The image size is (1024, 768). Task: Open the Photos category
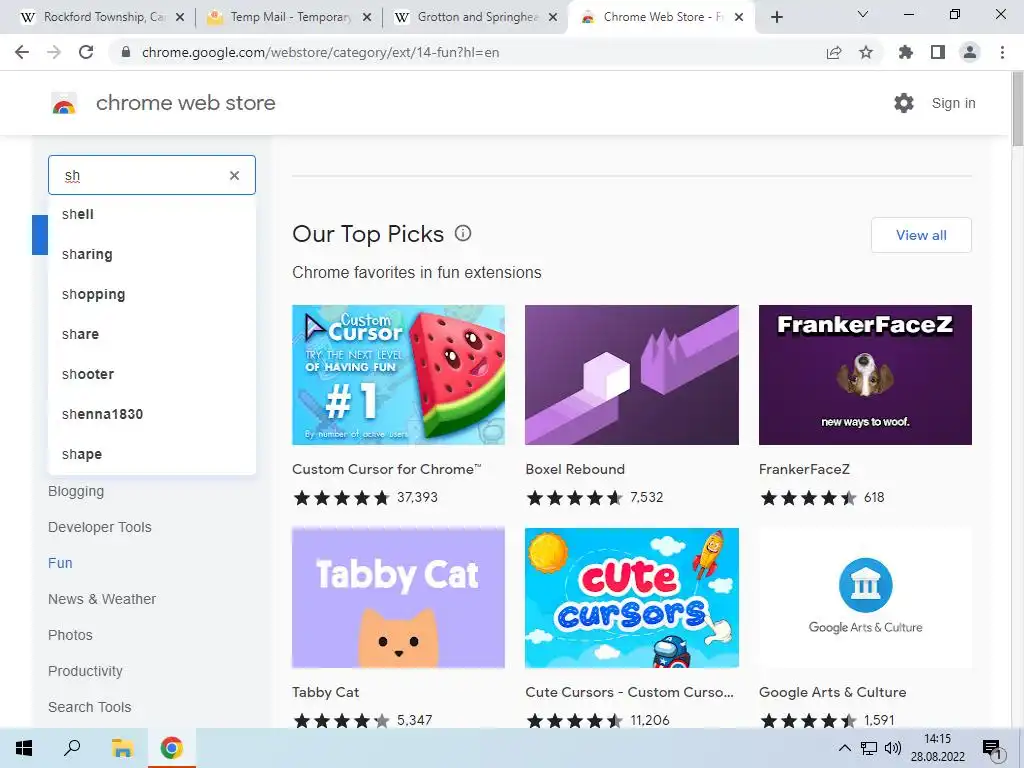coord(70,635)
